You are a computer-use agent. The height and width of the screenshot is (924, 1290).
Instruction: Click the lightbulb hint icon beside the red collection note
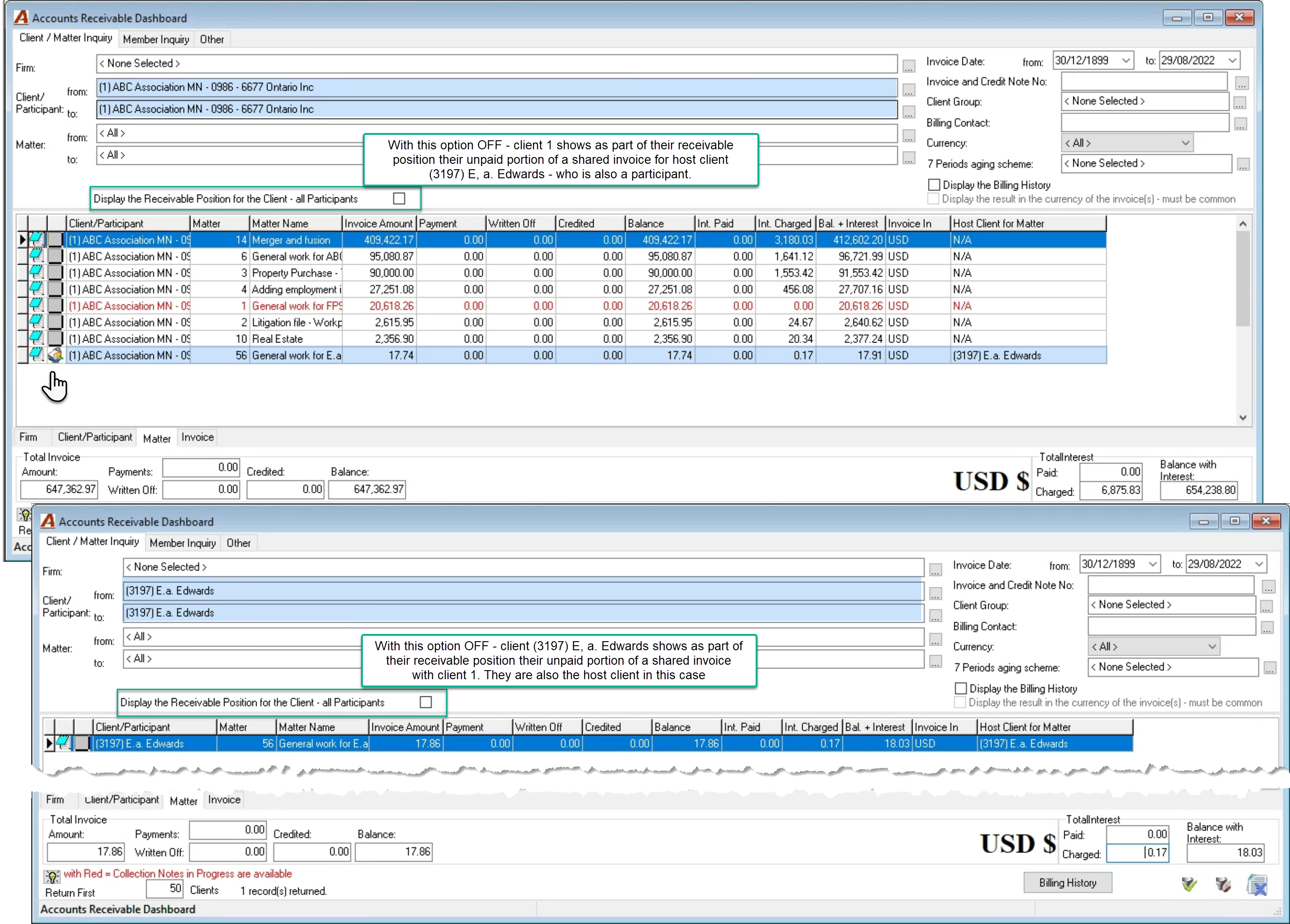point(52,876)
